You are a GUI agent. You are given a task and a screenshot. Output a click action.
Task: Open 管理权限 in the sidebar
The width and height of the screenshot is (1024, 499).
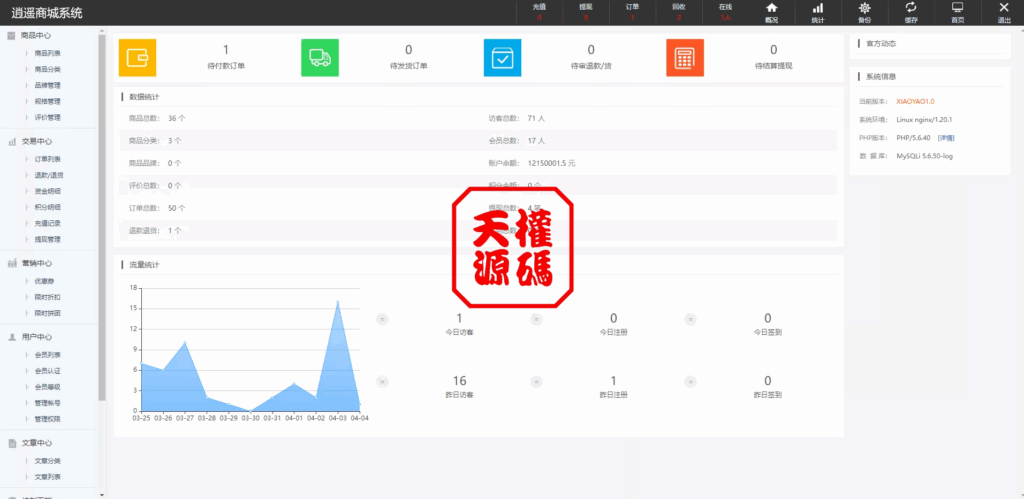[48, 419]
